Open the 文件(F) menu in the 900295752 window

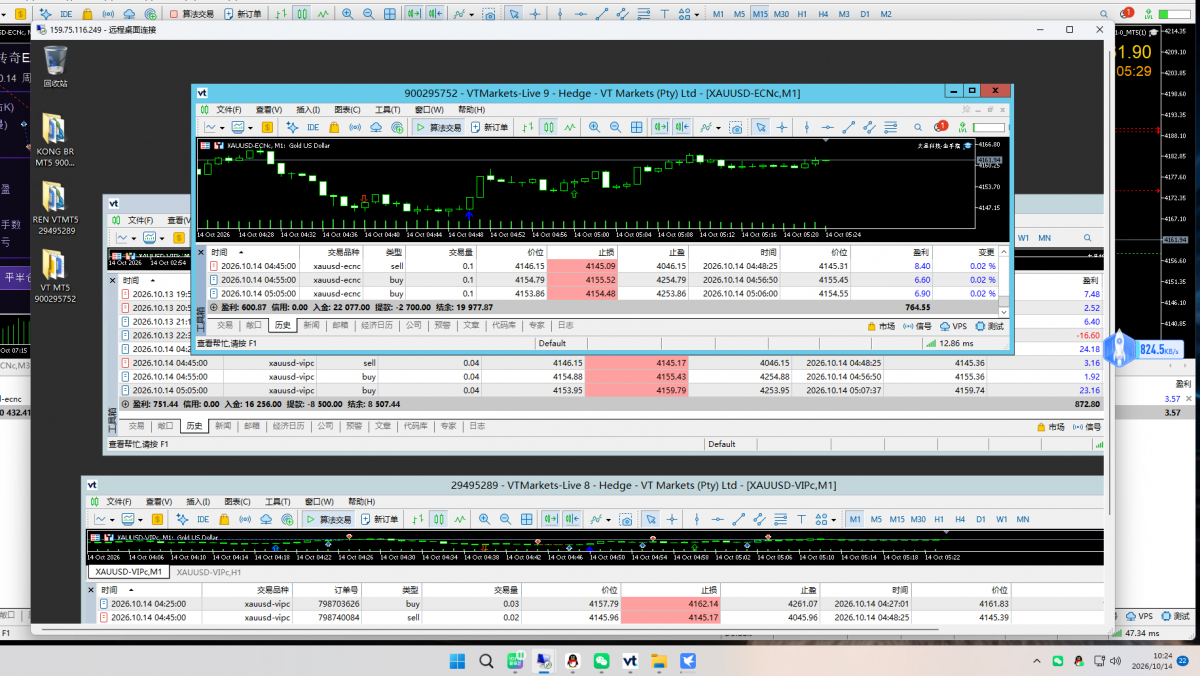coord(229,109)
